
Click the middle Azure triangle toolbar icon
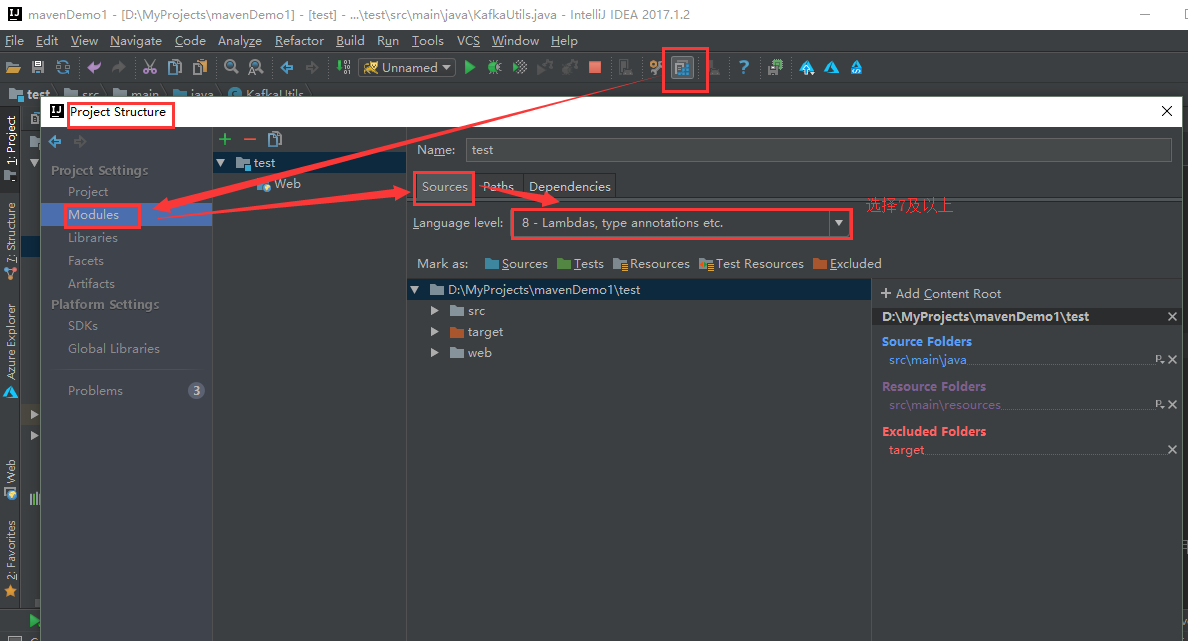831,67
